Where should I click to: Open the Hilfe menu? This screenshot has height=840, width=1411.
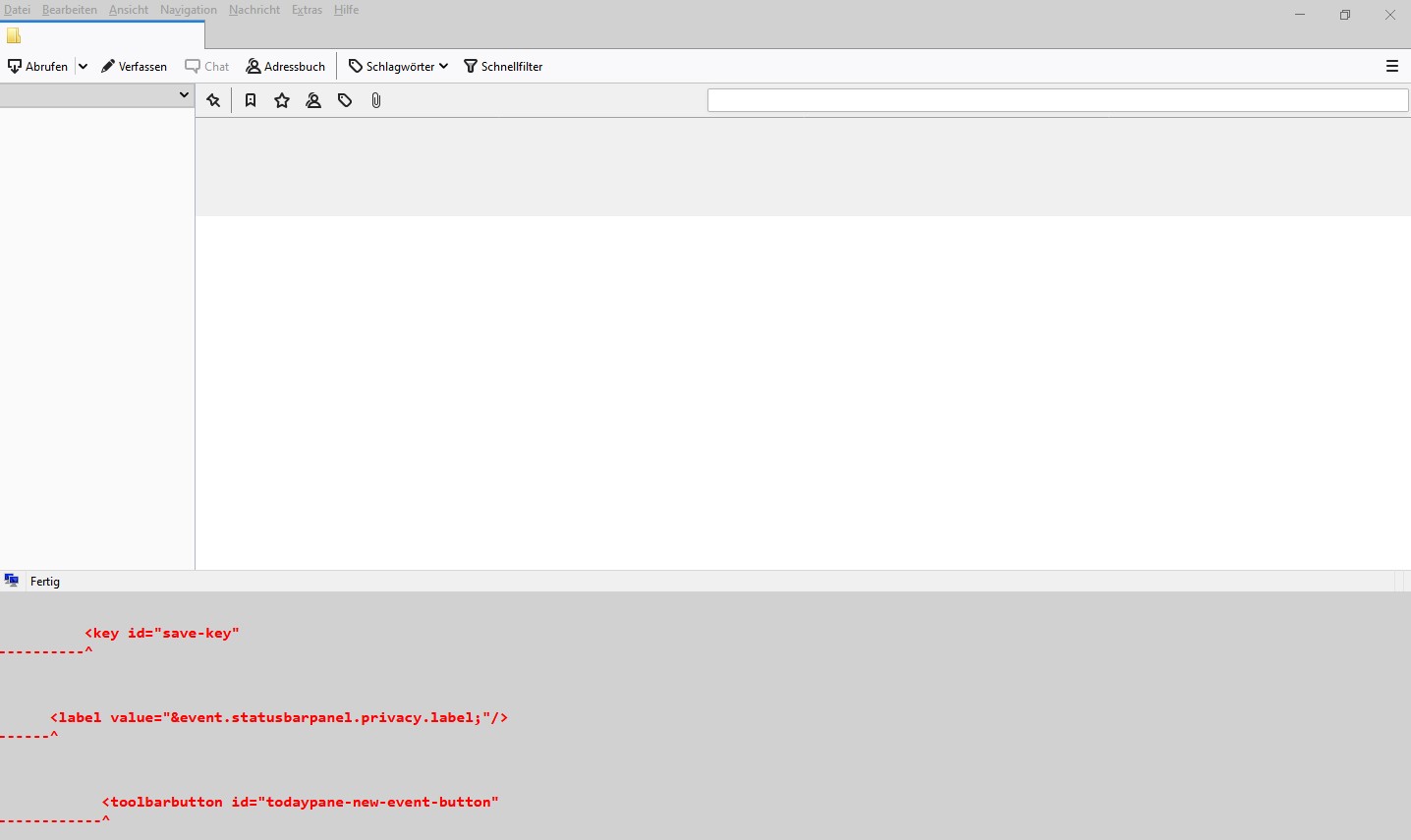[346, 10]
